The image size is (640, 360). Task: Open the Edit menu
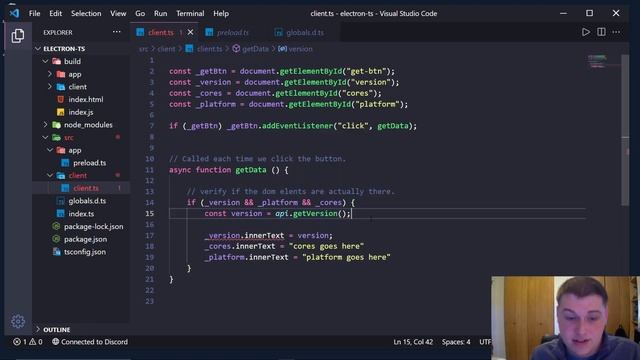[56, 13]
